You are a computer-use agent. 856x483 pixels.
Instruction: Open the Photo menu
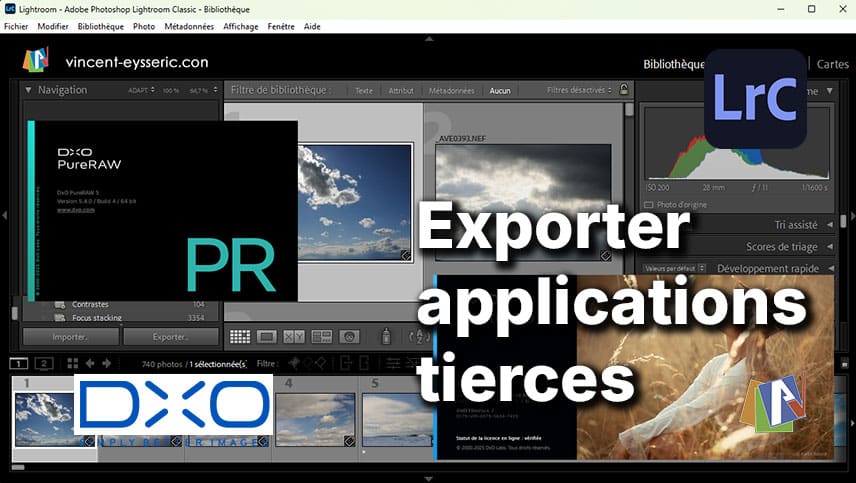tap(144, 26)
